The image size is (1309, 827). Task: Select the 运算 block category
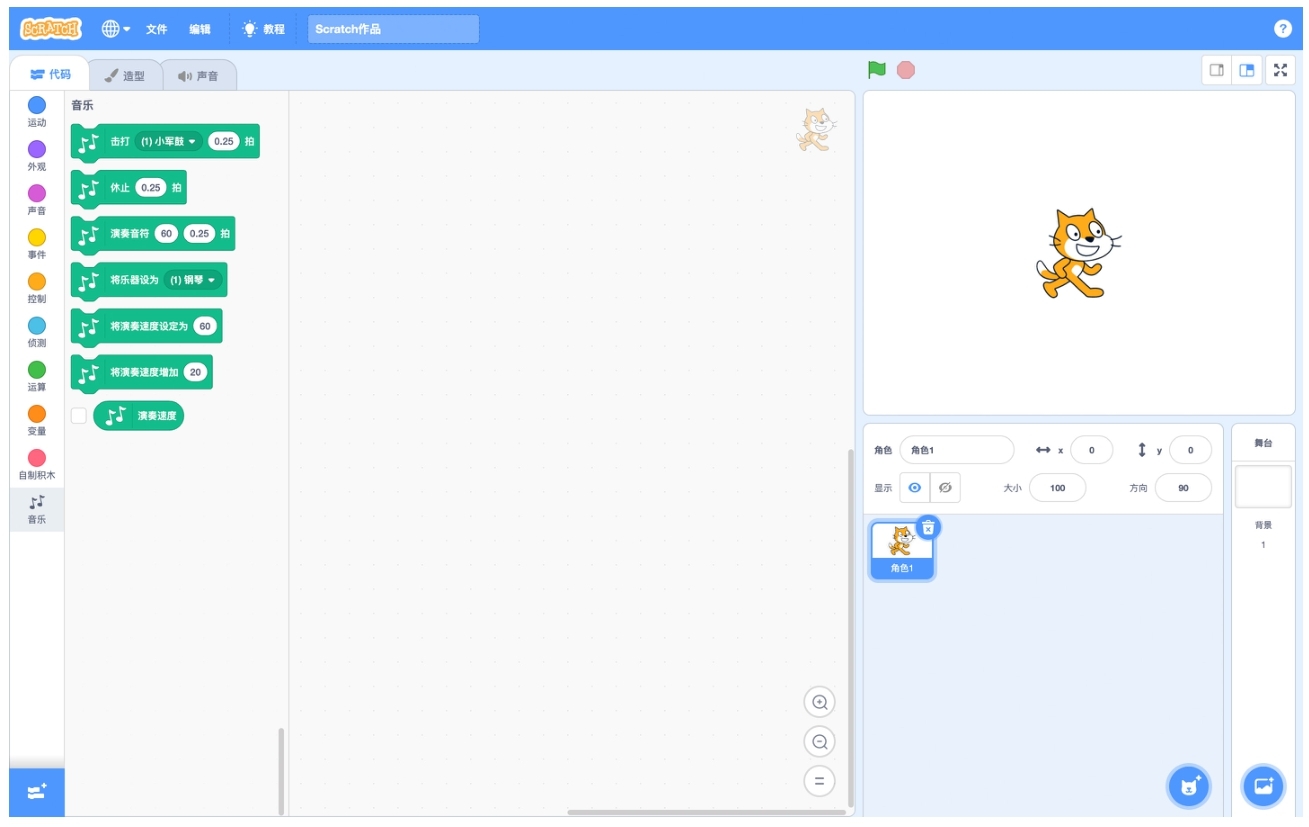coord(37,376)
